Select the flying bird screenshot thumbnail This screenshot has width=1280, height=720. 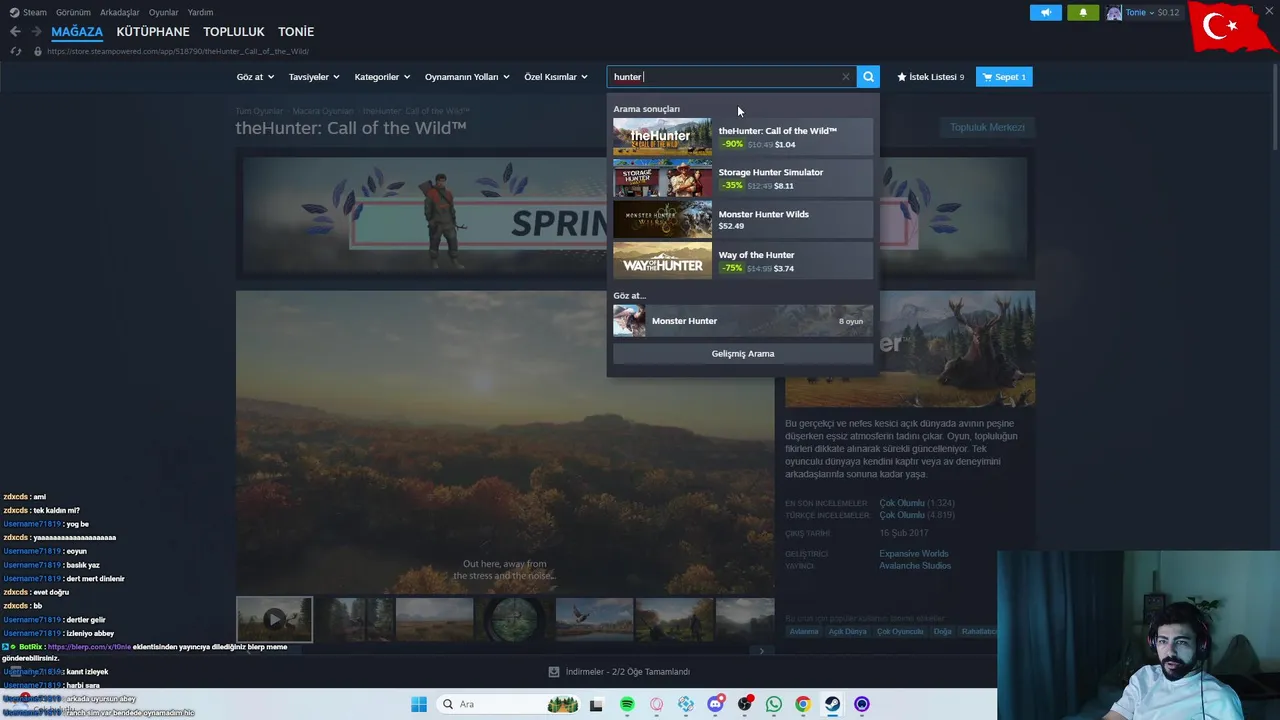click(594, 619)
